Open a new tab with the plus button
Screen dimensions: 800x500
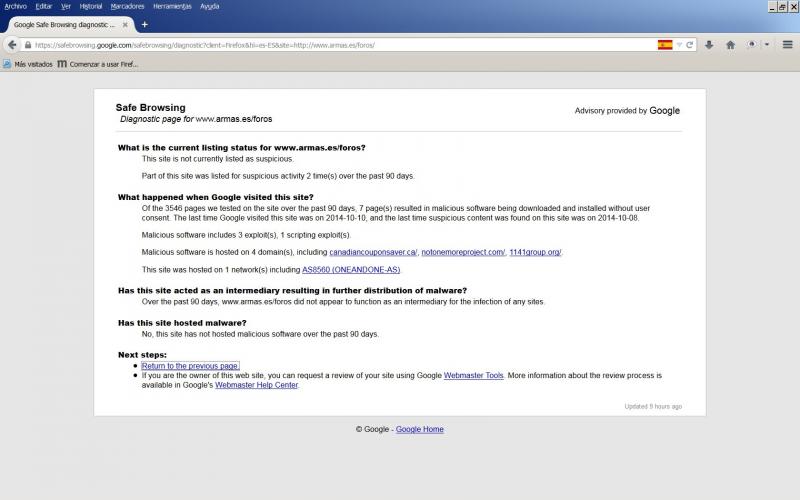(x=144, y=24)
